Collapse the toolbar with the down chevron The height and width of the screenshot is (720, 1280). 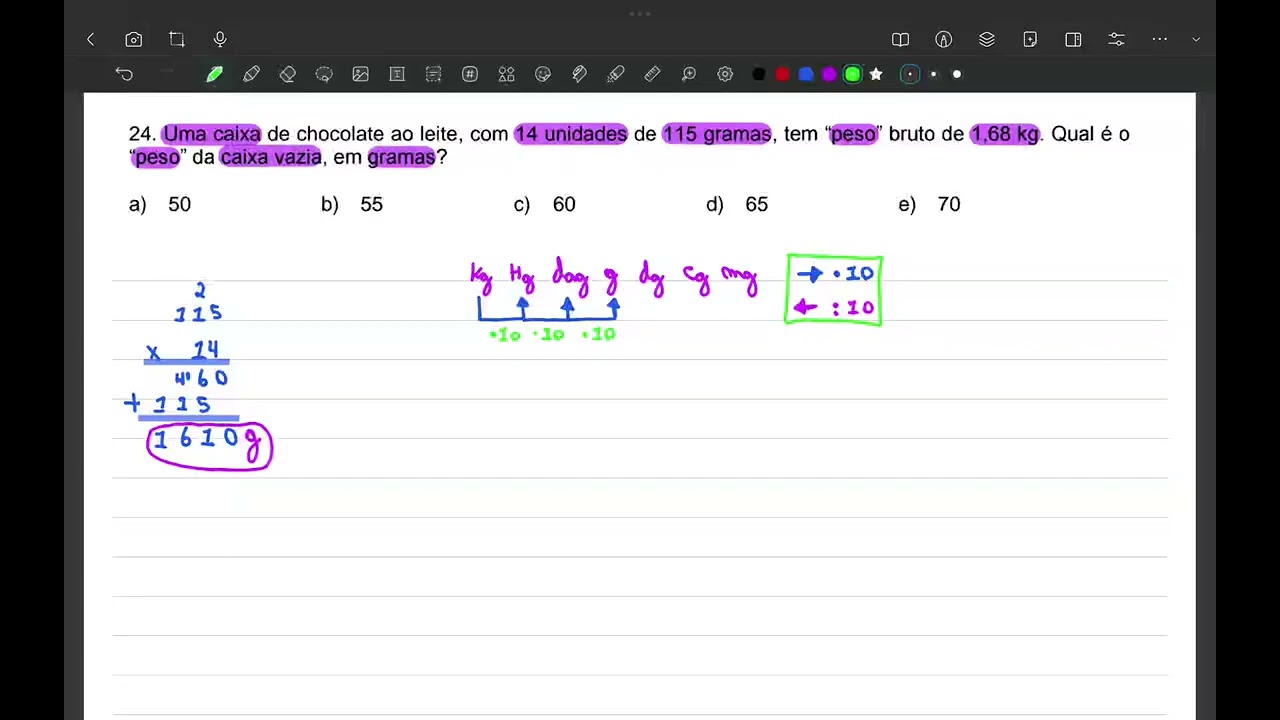(1196, 40)
